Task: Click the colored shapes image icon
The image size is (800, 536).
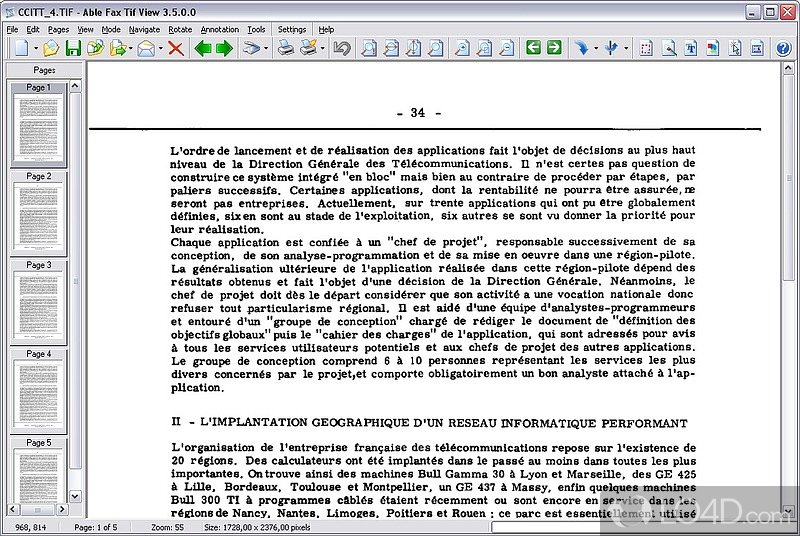Action: [x=713, y=48]
